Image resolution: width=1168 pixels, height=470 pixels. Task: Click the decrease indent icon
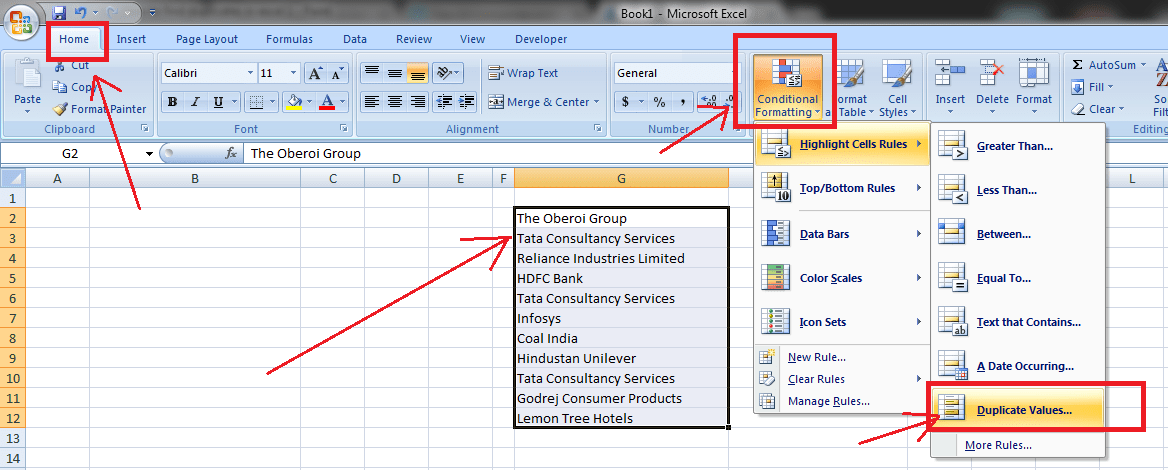(x=444, y=102)
